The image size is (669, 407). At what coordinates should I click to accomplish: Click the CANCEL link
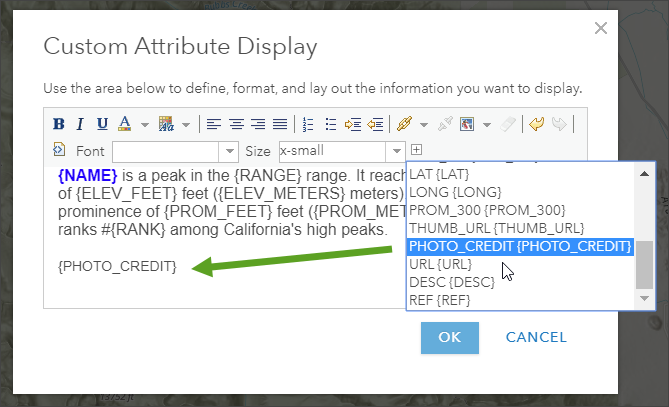pyautogui.click(x=536, y=336)
